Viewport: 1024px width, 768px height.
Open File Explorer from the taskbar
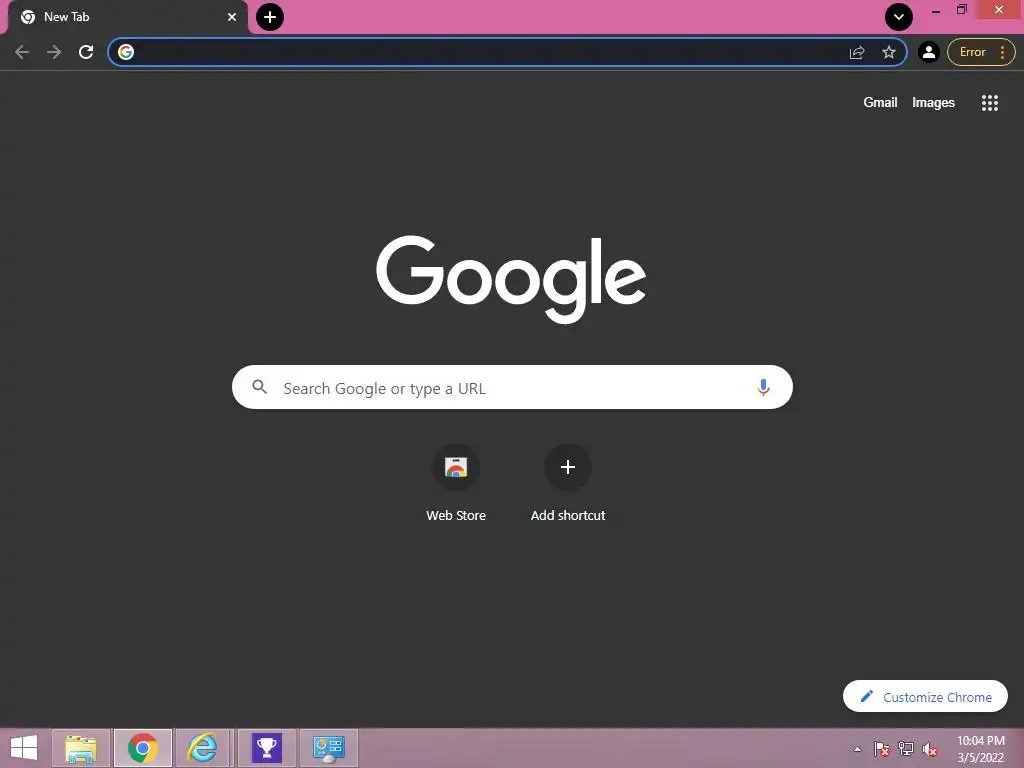[81, 748]
